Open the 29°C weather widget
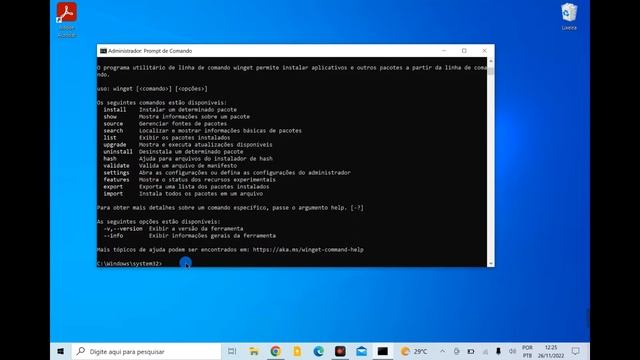 [x=414, y=351]
